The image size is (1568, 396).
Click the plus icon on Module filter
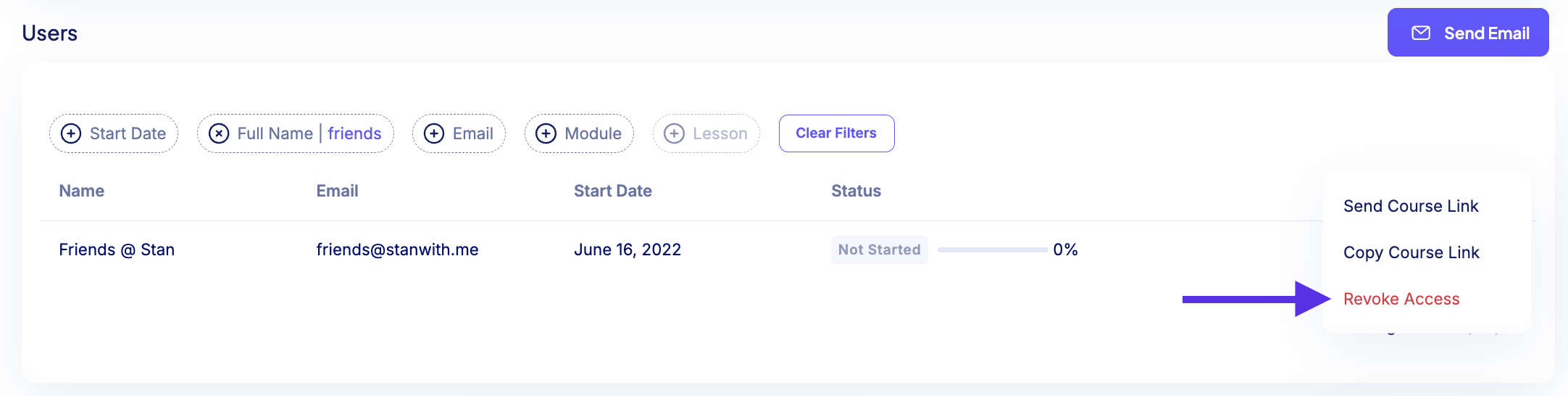pos(546,133)
